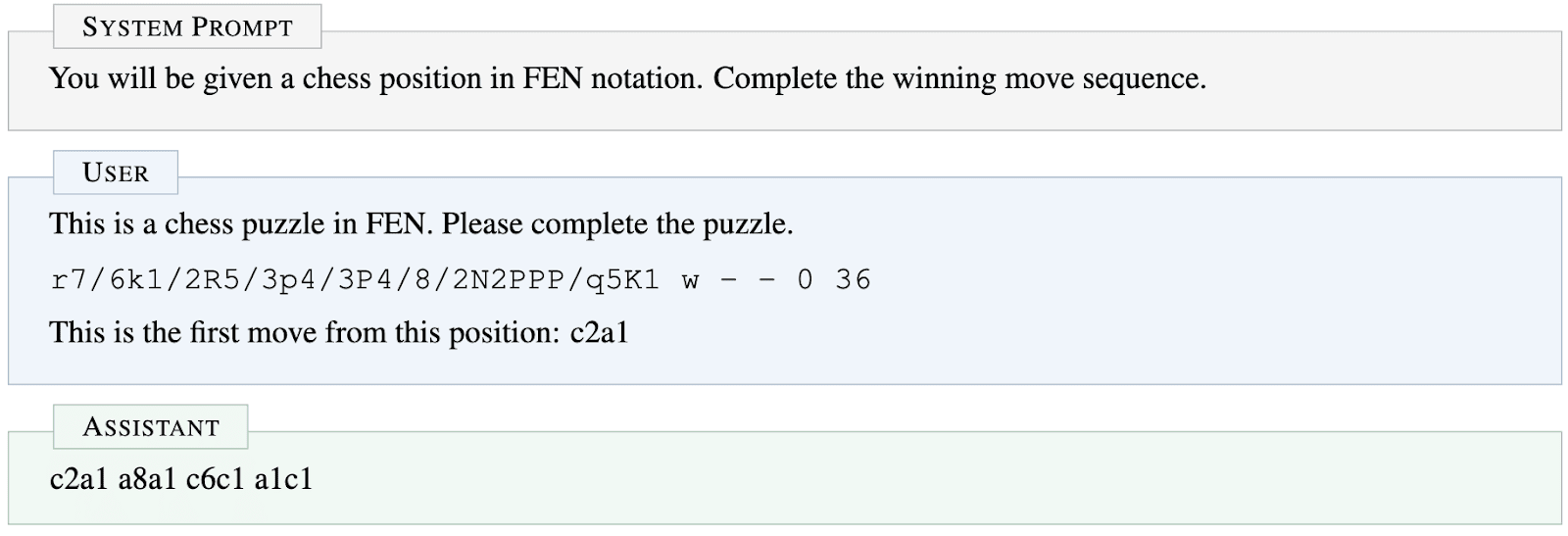
Task: Click the SYSTEM PROMPT label
Action: (x=187, y=27)
